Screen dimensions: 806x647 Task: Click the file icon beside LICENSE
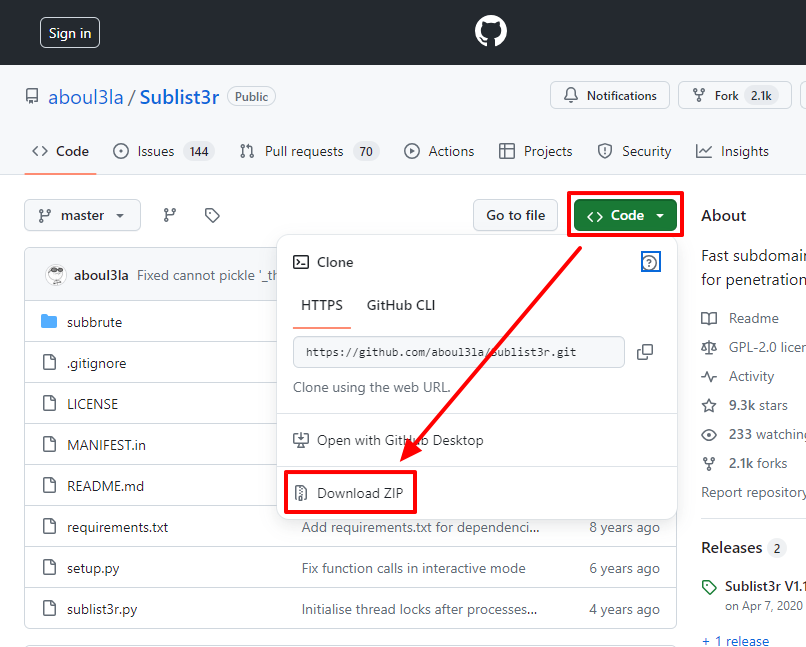click(49, 403)
